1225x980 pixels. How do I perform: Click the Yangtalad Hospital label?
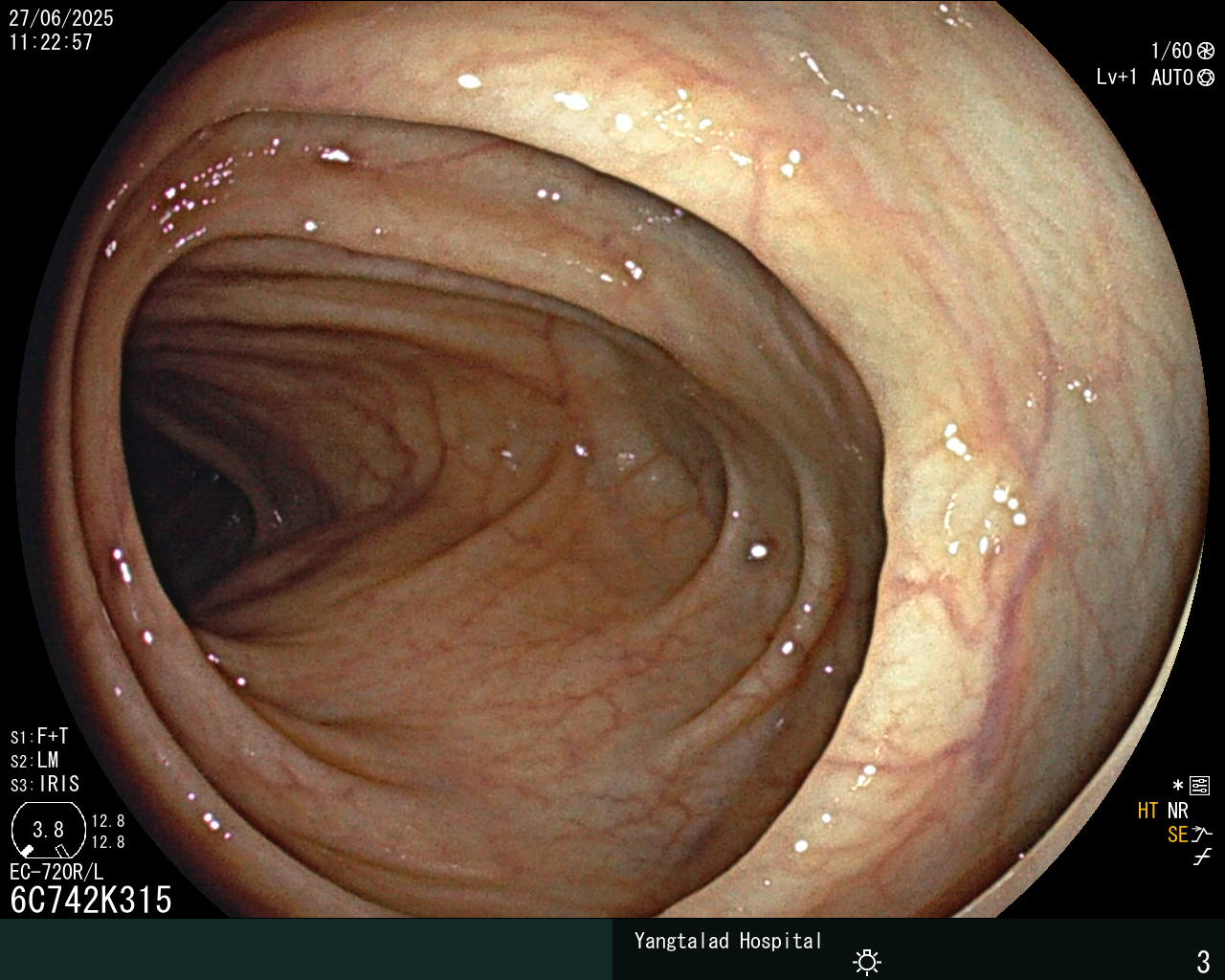coord(728,941)
